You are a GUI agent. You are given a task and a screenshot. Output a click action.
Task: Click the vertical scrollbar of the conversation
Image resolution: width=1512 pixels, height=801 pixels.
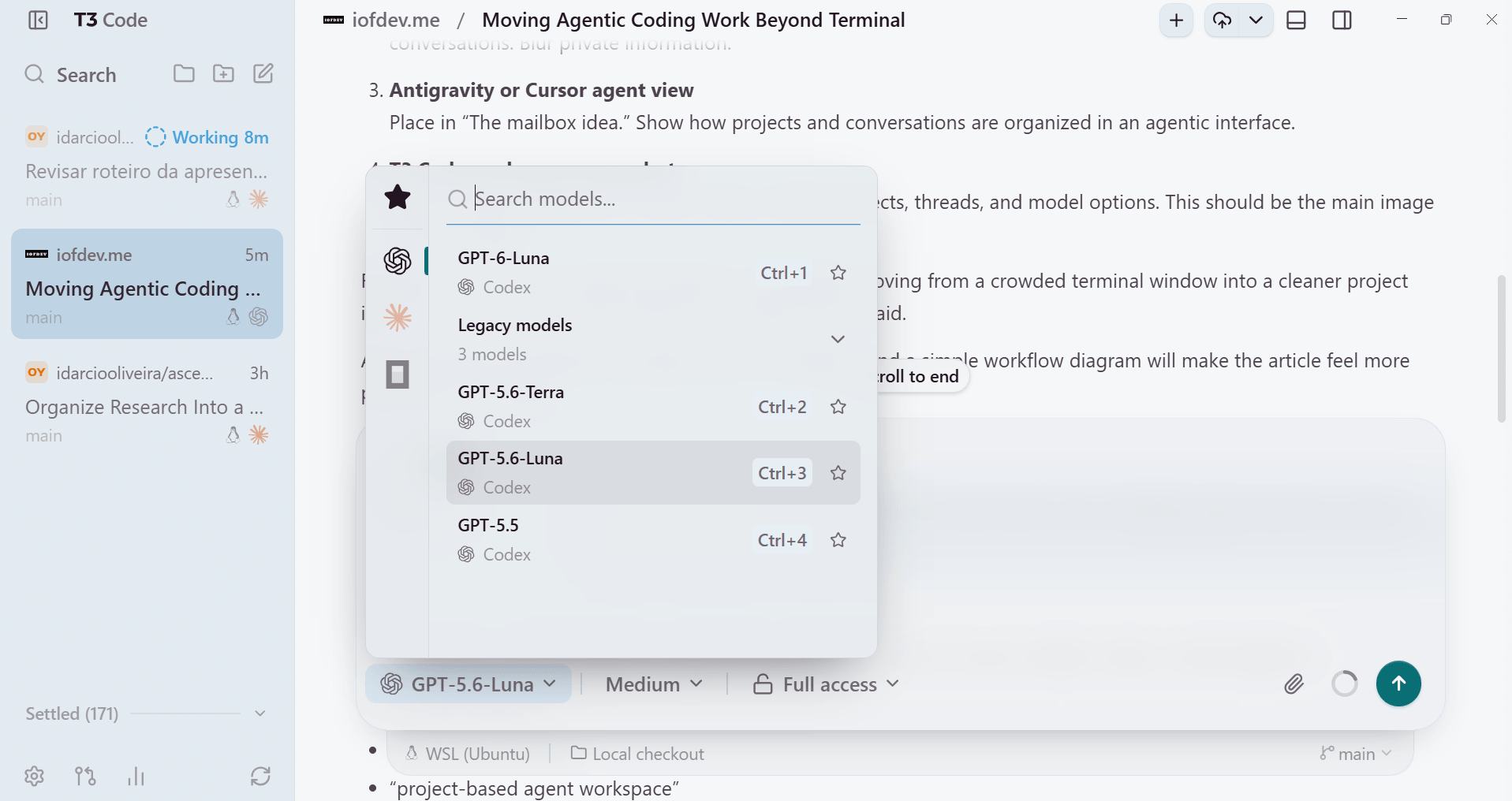click(x=1502, y=348)
